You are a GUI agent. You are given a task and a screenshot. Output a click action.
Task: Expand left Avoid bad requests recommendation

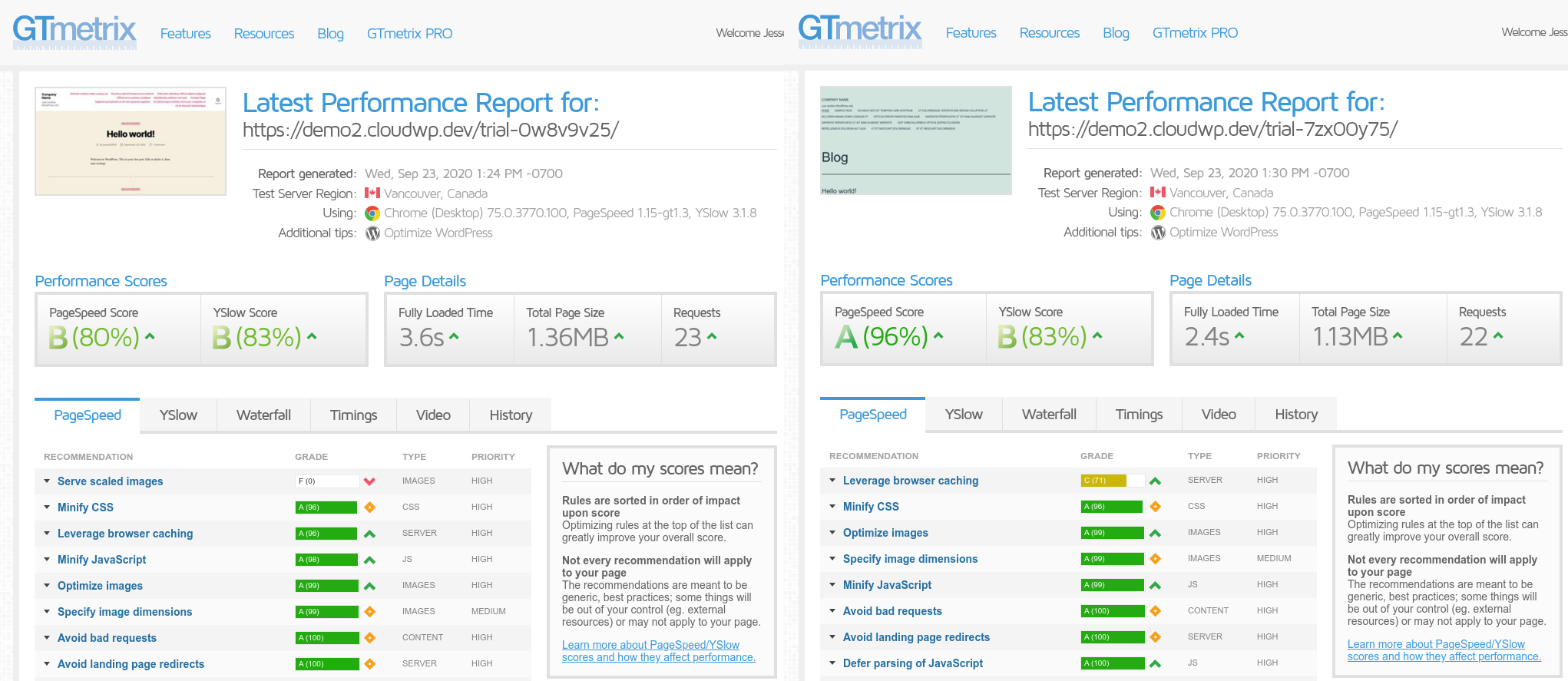[x=47, y=638]
